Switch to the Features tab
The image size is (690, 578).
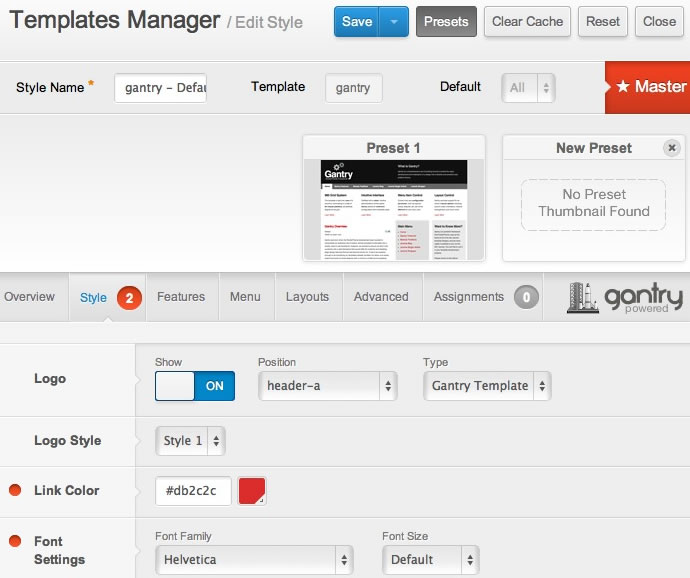tap(181, 297)
